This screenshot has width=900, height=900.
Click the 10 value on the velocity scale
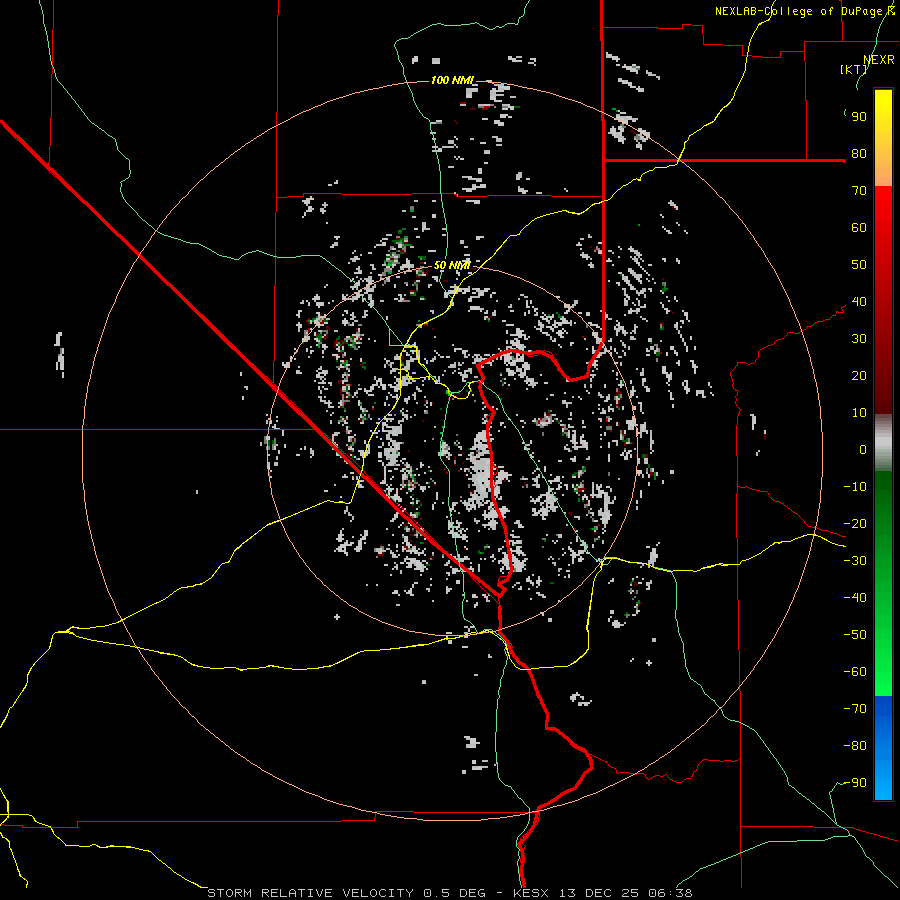(859, 413)
